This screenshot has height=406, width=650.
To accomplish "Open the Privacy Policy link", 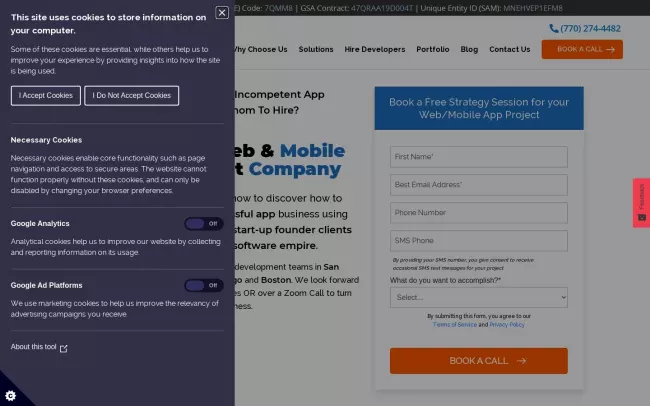I will (507, 325).
